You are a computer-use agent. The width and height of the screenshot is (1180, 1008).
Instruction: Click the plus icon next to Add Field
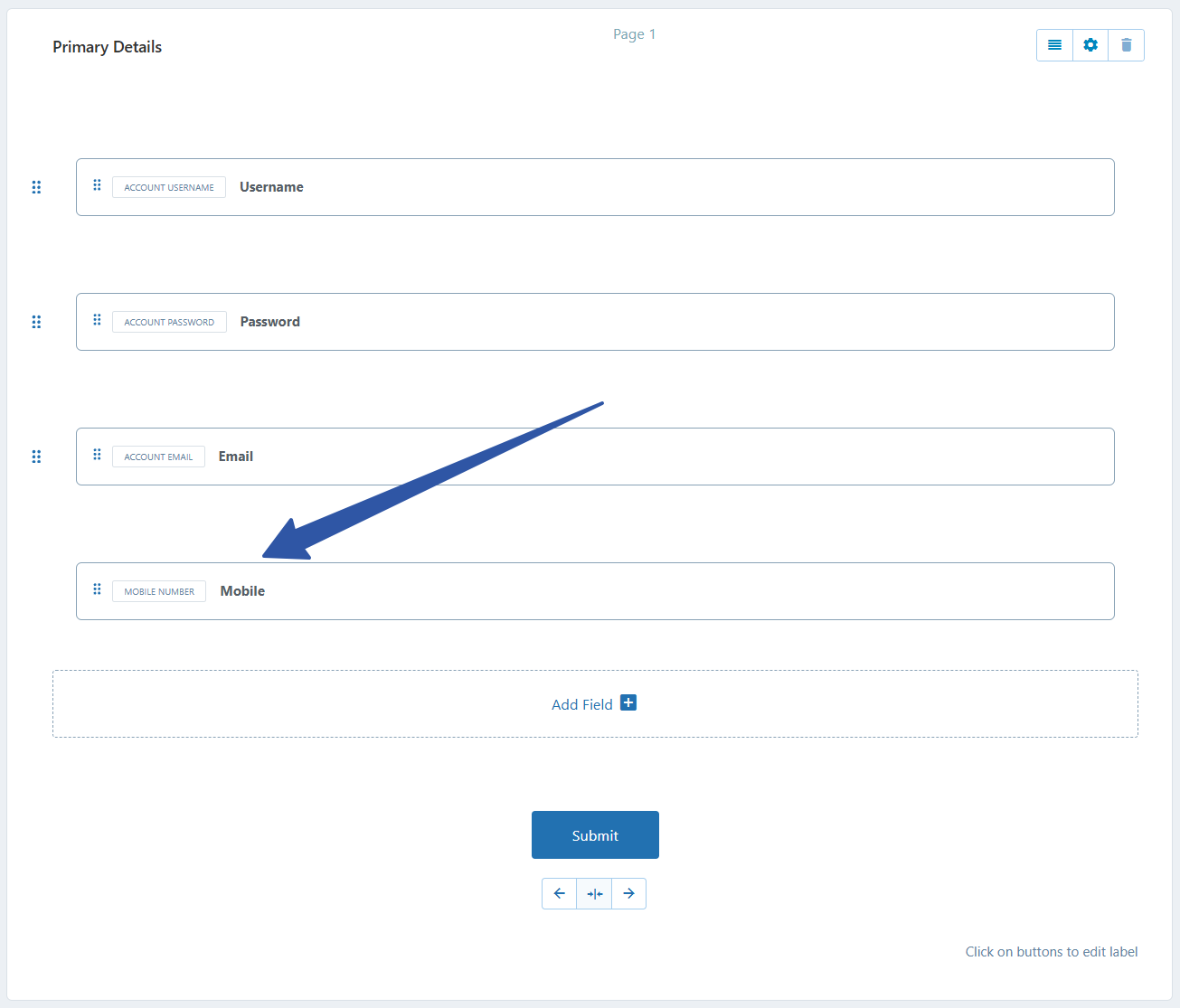click(x=628, y=702)
